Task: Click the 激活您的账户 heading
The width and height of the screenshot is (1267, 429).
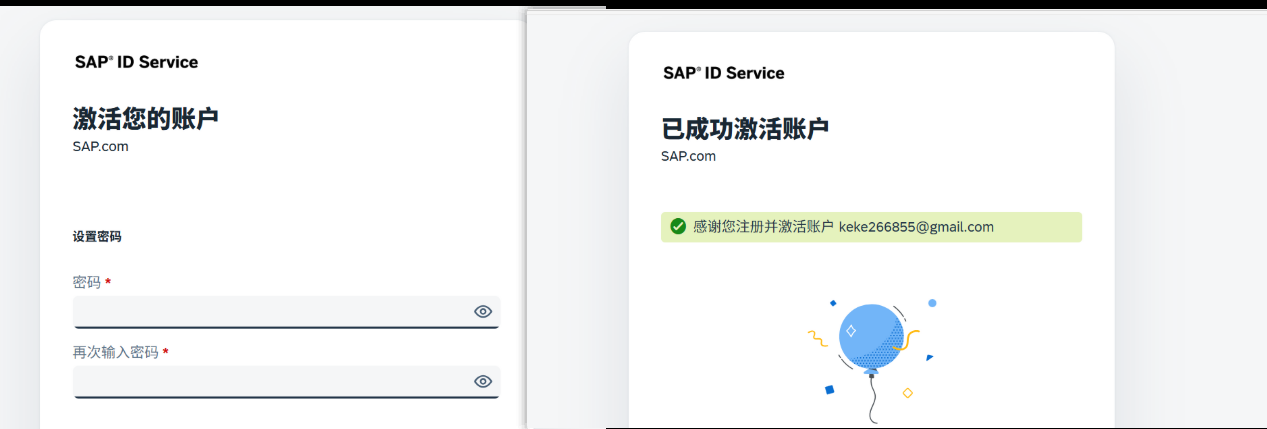Action: (x=146, y=118)
